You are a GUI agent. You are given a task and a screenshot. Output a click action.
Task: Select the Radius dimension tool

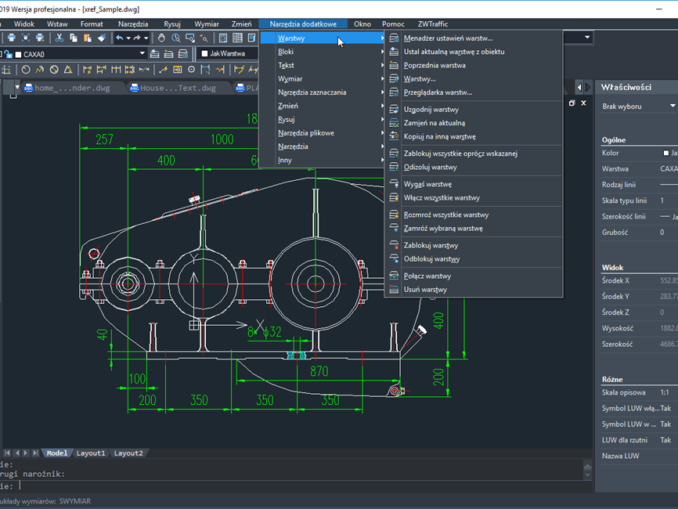point(26,70)
